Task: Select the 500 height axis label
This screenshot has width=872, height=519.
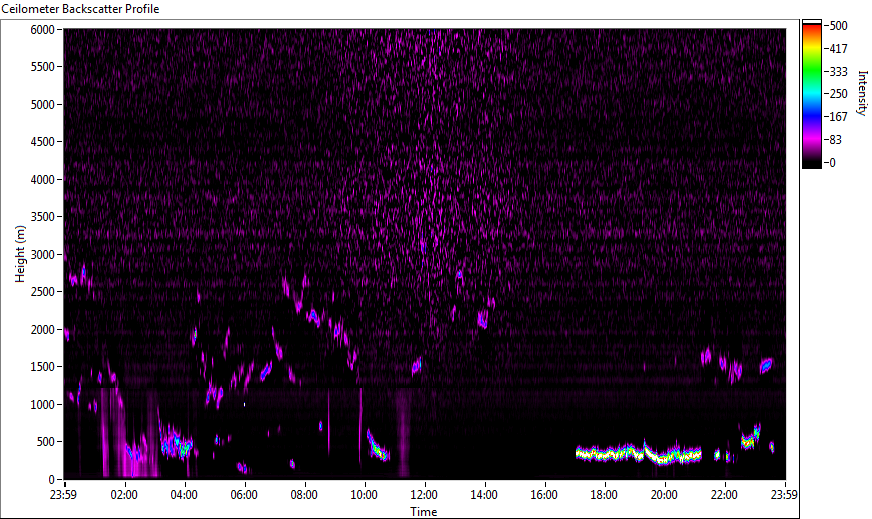Action: pos(46,442)
